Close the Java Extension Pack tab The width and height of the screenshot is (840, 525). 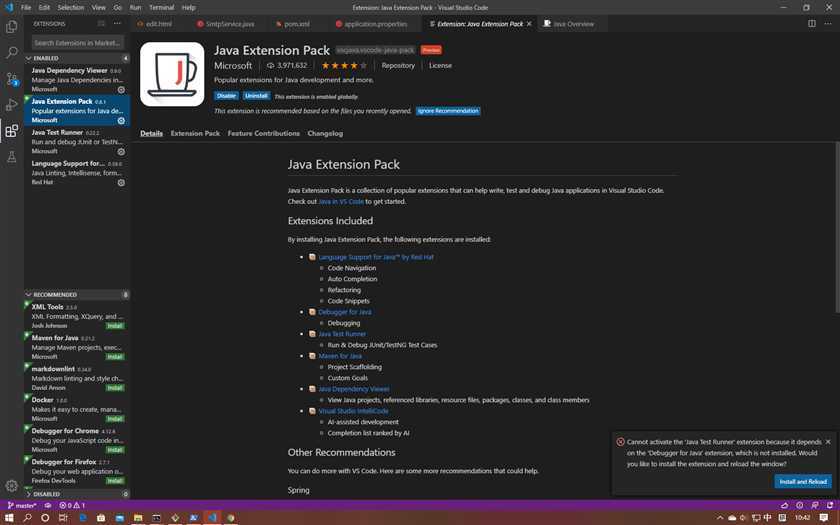[529, 24]
